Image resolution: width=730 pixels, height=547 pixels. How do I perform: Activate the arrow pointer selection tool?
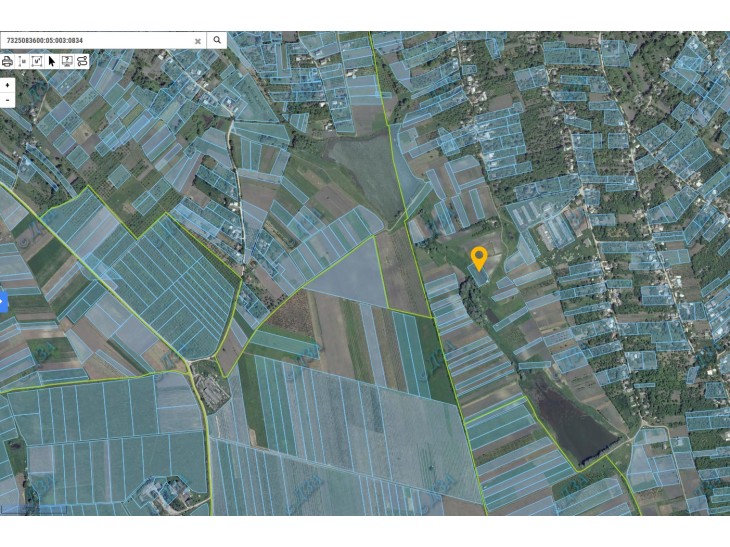pos(52,61)
